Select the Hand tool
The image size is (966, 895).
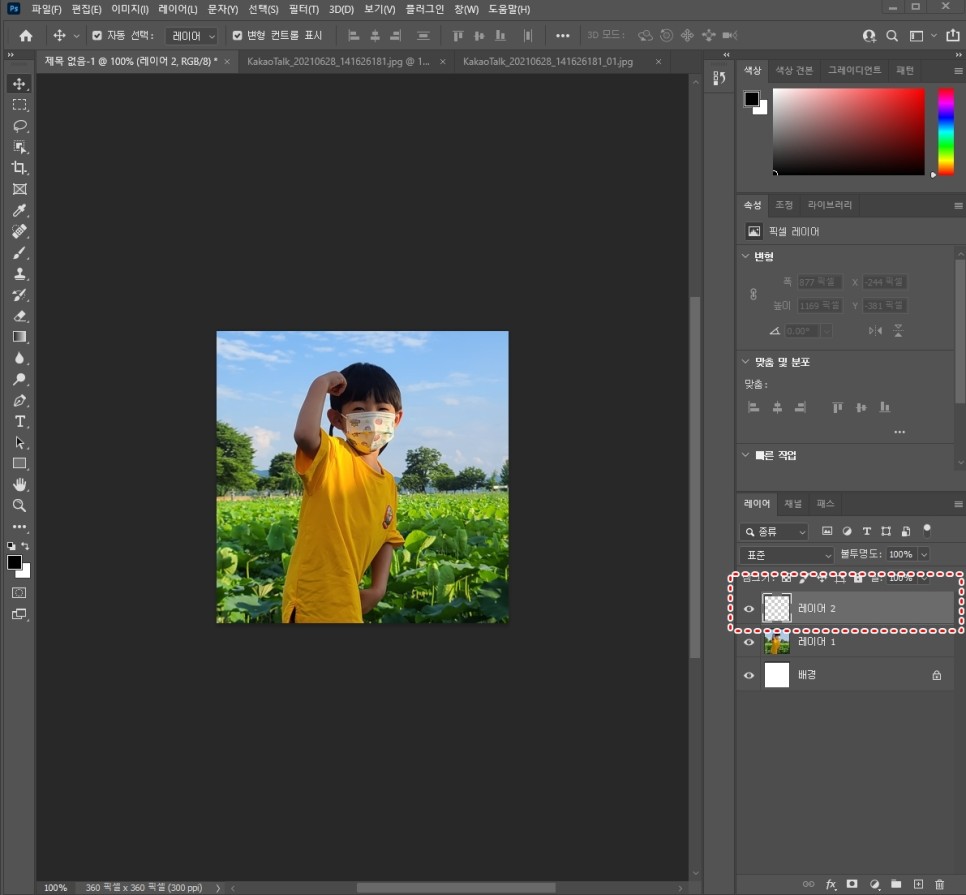(x=20, y=484)
